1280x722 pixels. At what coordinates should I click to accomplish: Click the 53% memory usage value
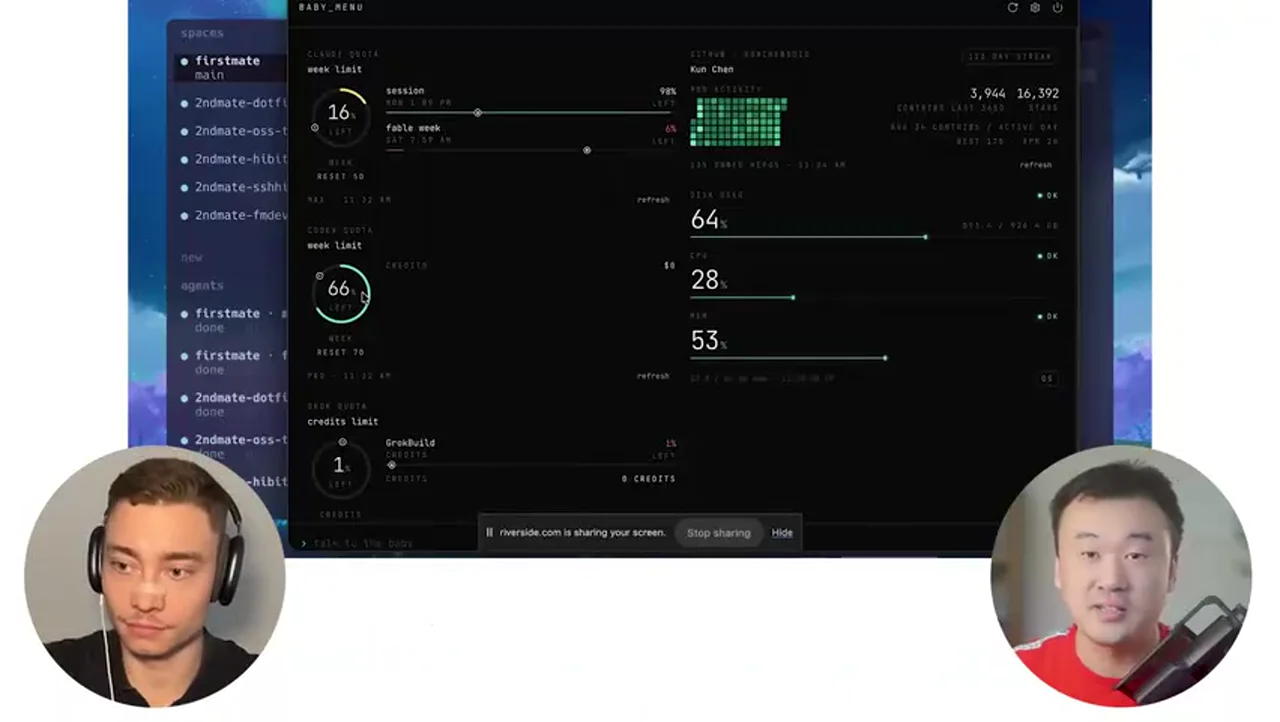pos(708,342)
